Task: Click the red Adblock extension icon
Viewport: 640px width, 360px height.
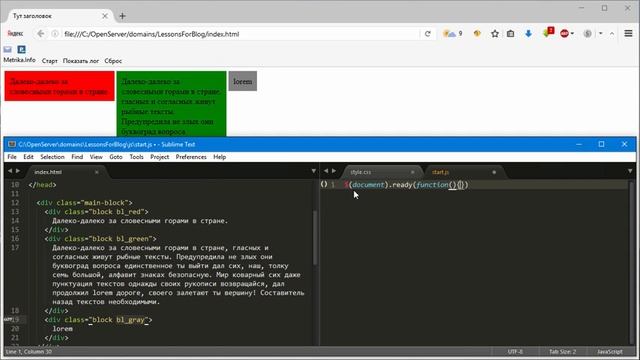Action: click(x=564, y=34)
